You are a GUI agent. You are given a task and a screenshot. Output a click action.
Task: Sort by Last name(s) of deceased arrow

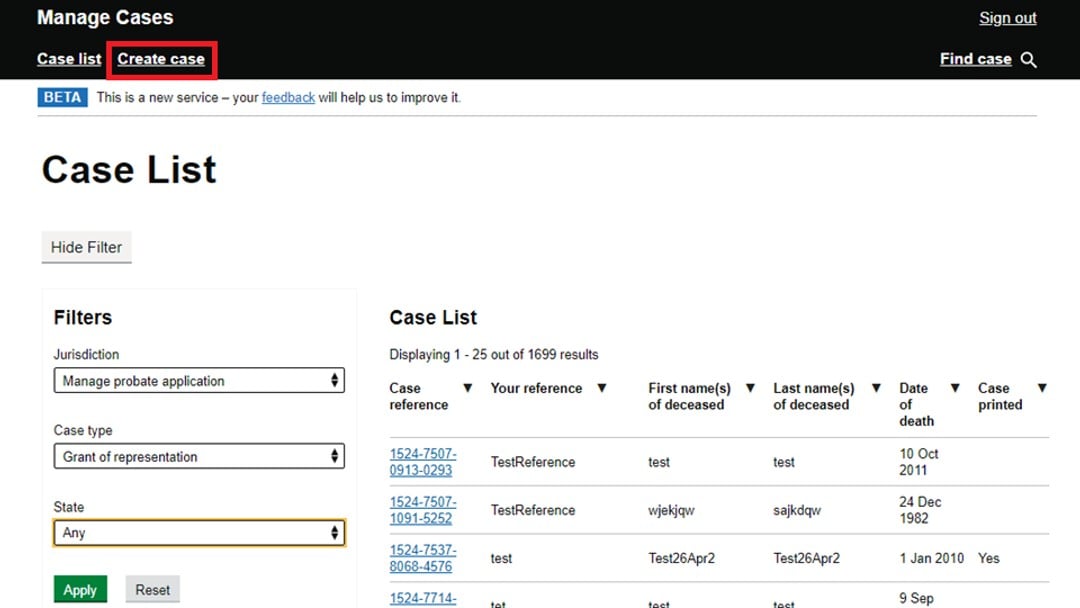(x=876, y=388)
